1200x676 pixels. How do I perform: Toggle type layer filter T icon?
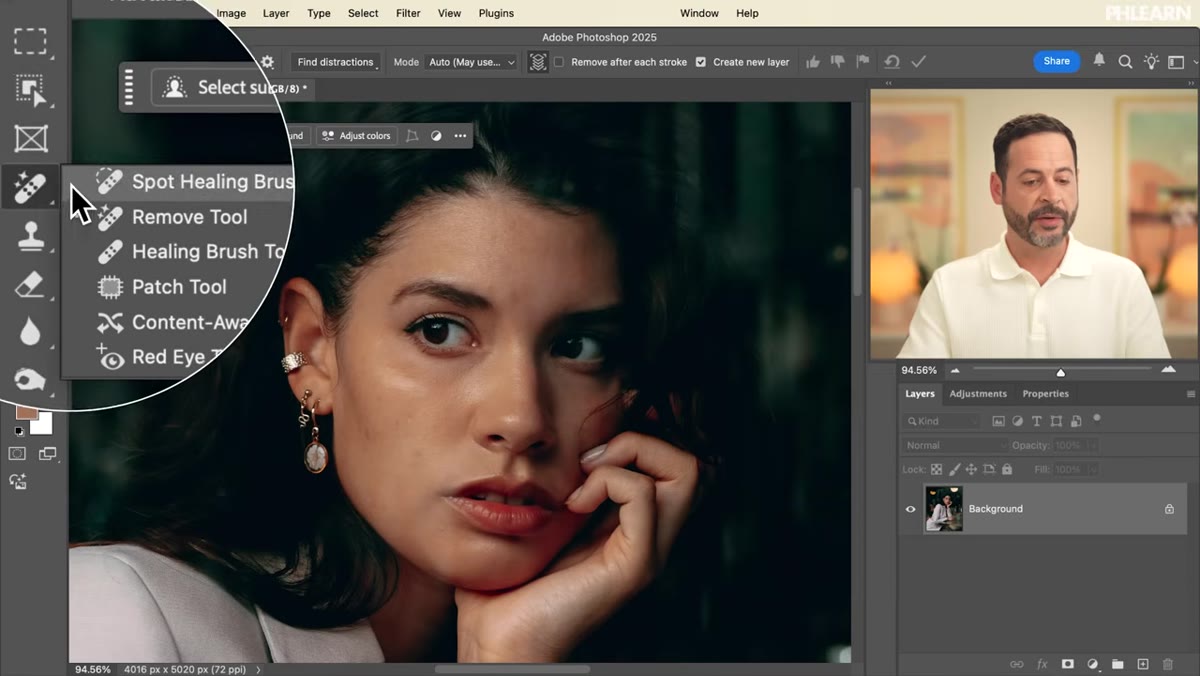(1036, 421)
